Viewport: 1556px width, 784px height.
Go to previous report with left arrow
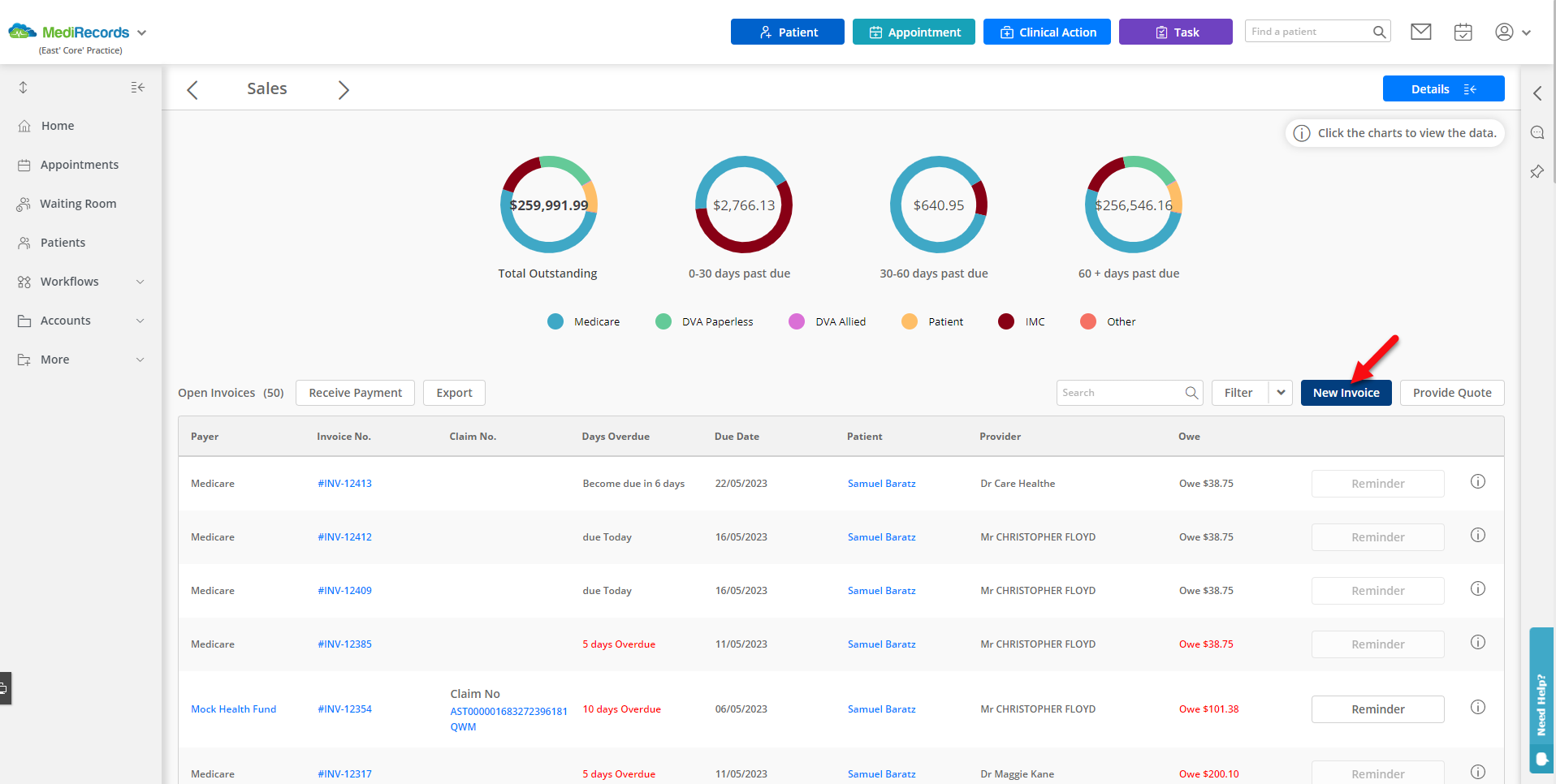192,89
